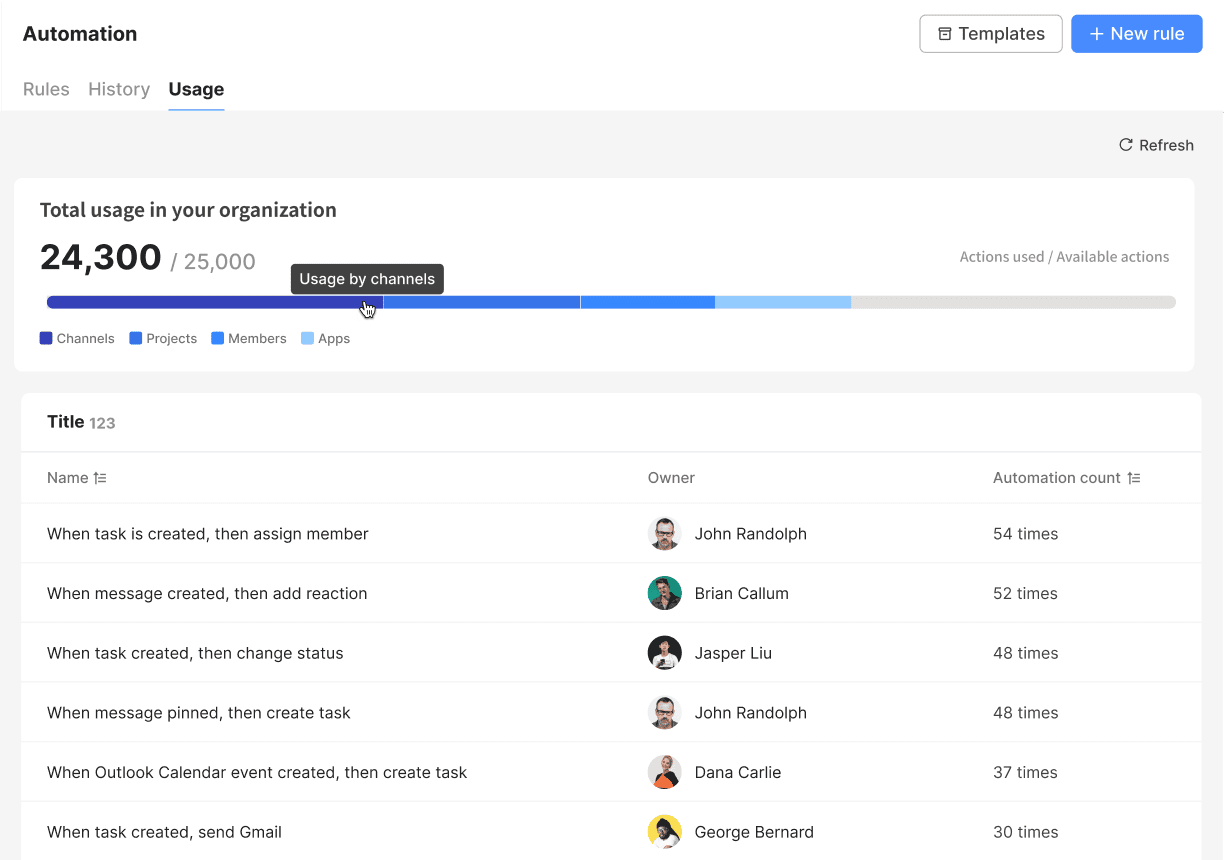This screenshot has height=860, width=1224.
Task: Open 'When Outlook Calendar event created' rule
Action: (x=257, y=772)
